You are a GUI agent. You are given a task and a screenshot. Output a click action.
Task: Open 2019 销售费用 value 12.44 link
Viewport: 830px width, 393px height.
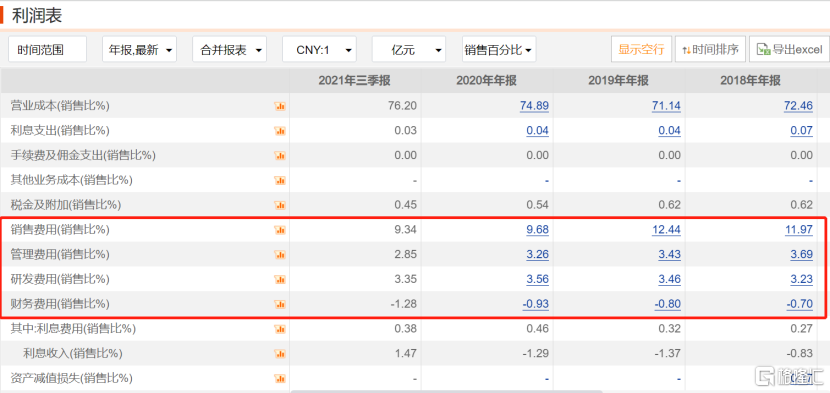click(666, 230)
